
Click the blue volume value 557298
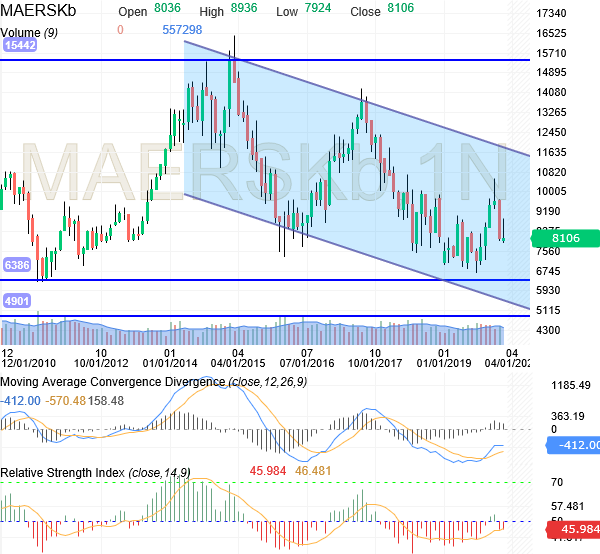(x=182, y=30)
